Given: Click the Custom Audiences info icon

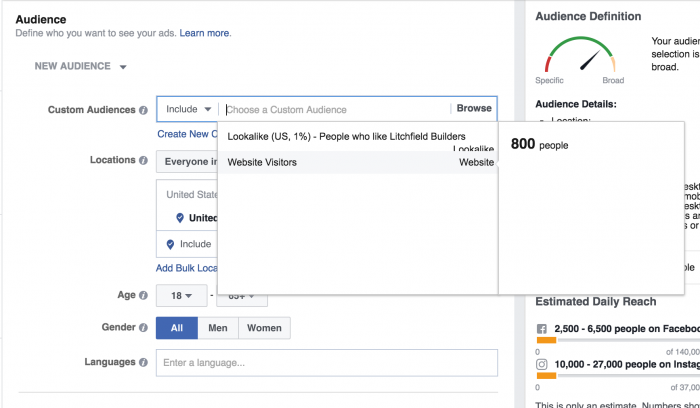Looking at the screenshot, I should pos(145,110).
